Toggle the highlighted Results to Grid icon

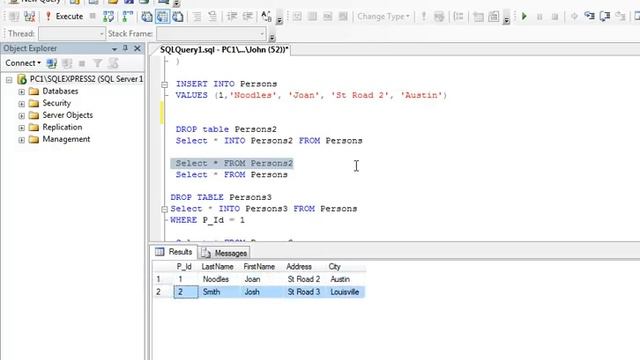pyautogui.click(x=162, y=16)
